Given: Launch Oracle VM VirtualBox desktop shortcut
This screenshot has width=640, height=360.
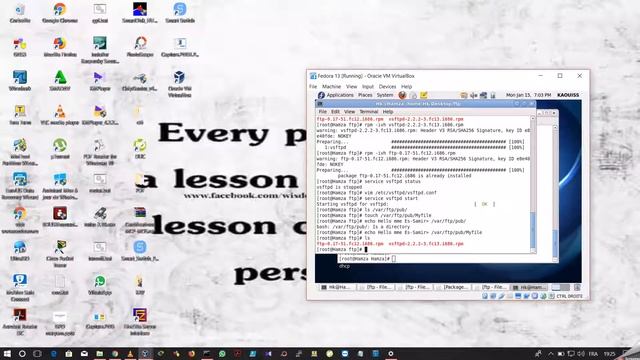Looking at the screenshot, I should pos(180,84).
